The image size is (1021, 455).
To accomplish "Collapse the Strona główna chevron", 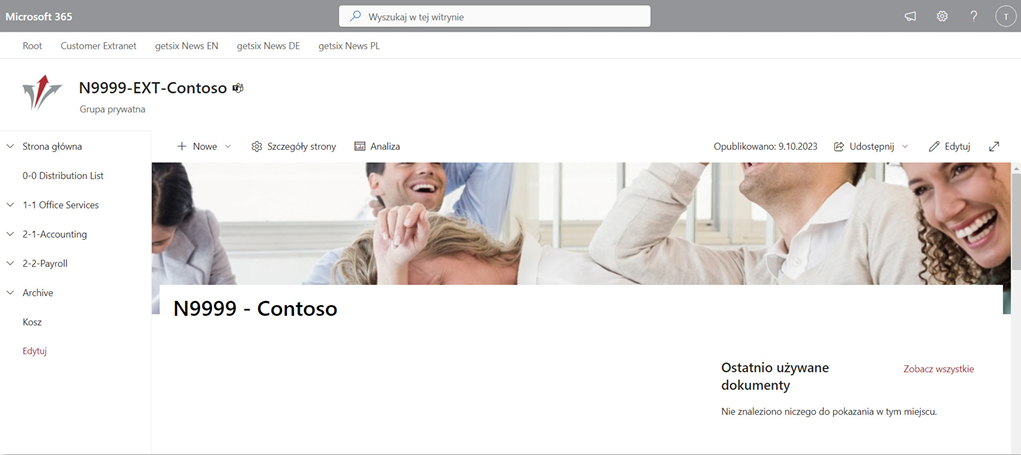I will point(10,146).
